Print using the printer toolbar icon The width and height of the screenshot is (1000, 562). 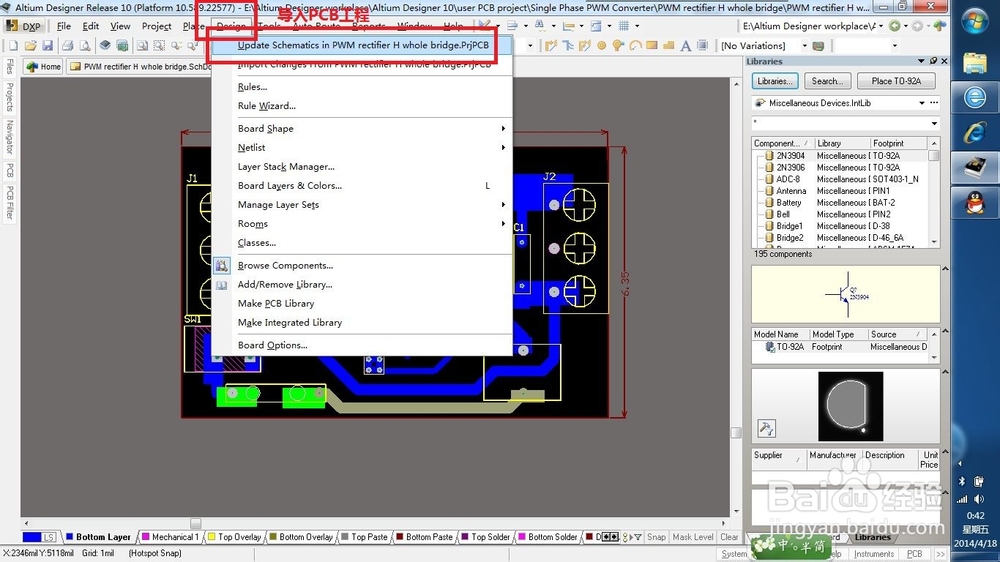point(68,46)
